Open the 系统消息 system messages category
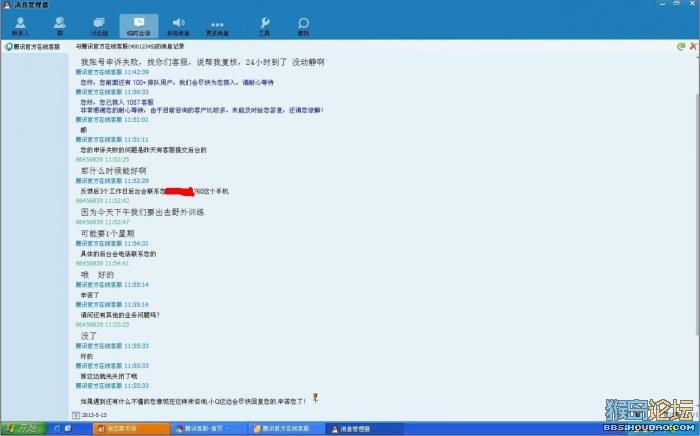This screenshot has width=700, height=436. pos(178,26)
